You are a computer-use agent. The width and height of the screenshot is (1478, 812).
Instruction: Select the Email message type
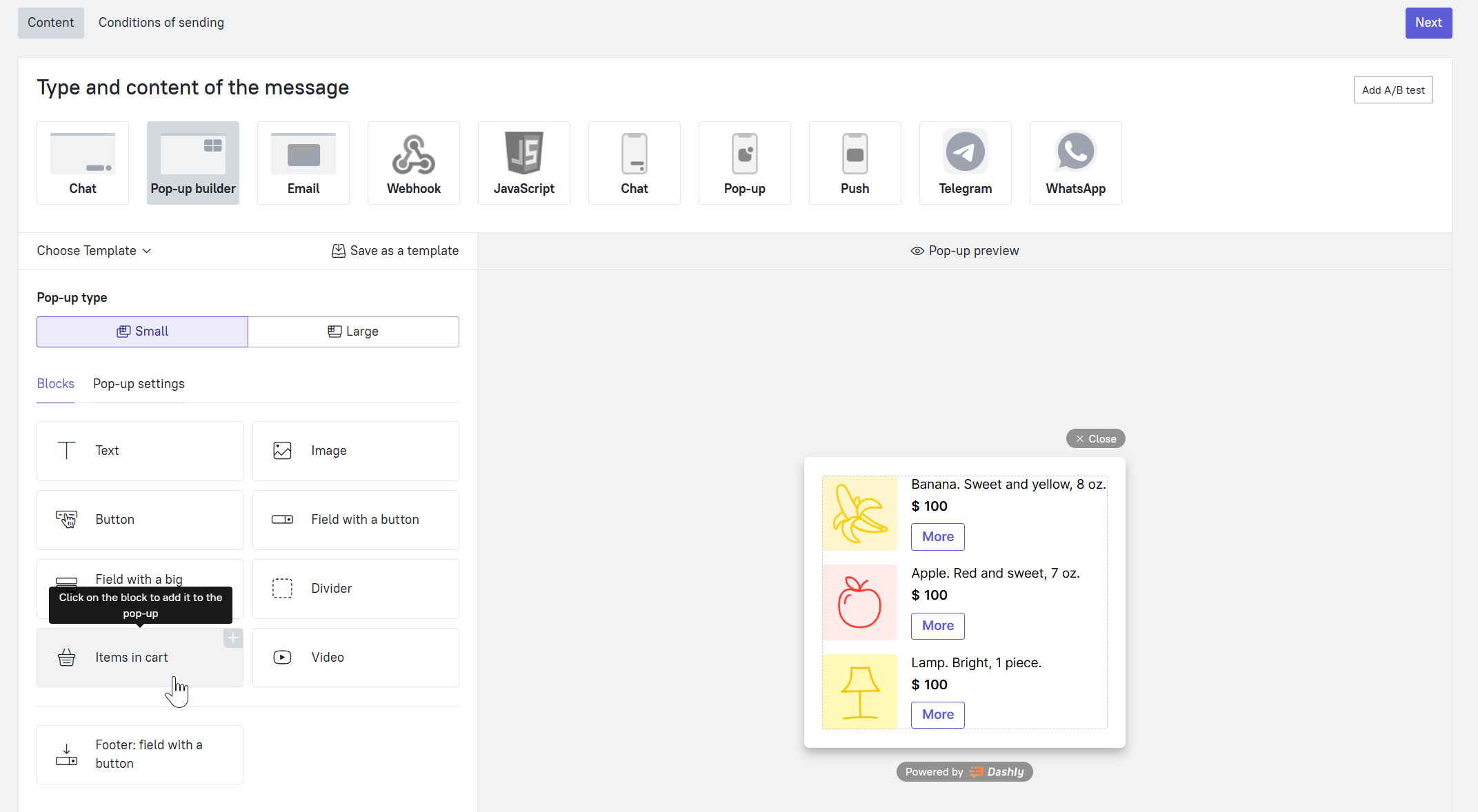click(303, 163)
